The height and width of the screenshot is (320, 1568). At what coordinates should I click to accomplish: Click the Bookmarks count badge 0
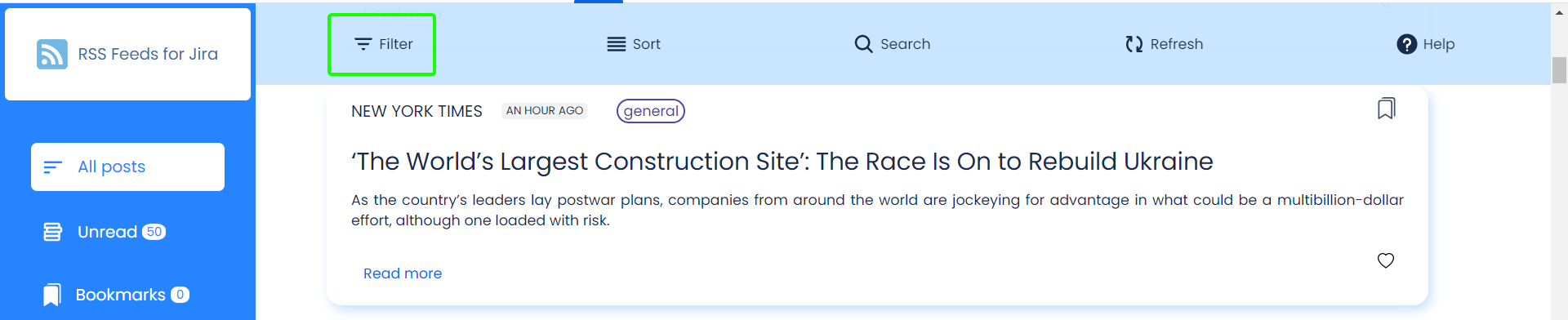pyautogui.click(x=180, y=295)
